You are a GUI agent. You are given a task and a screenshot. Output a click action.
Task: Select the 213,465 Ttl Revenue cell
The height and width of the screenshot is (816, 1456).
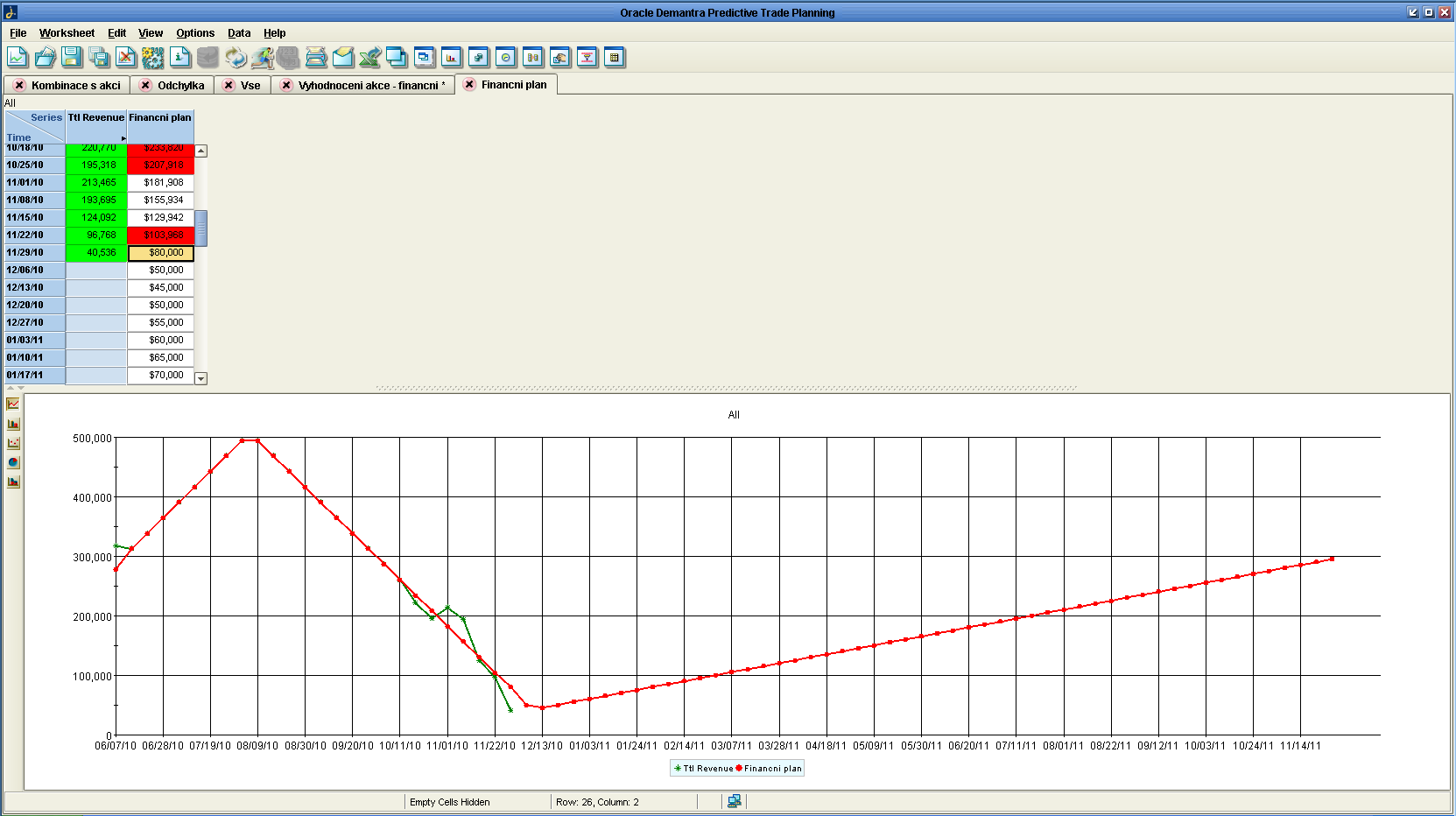click(x=96, y=183)
